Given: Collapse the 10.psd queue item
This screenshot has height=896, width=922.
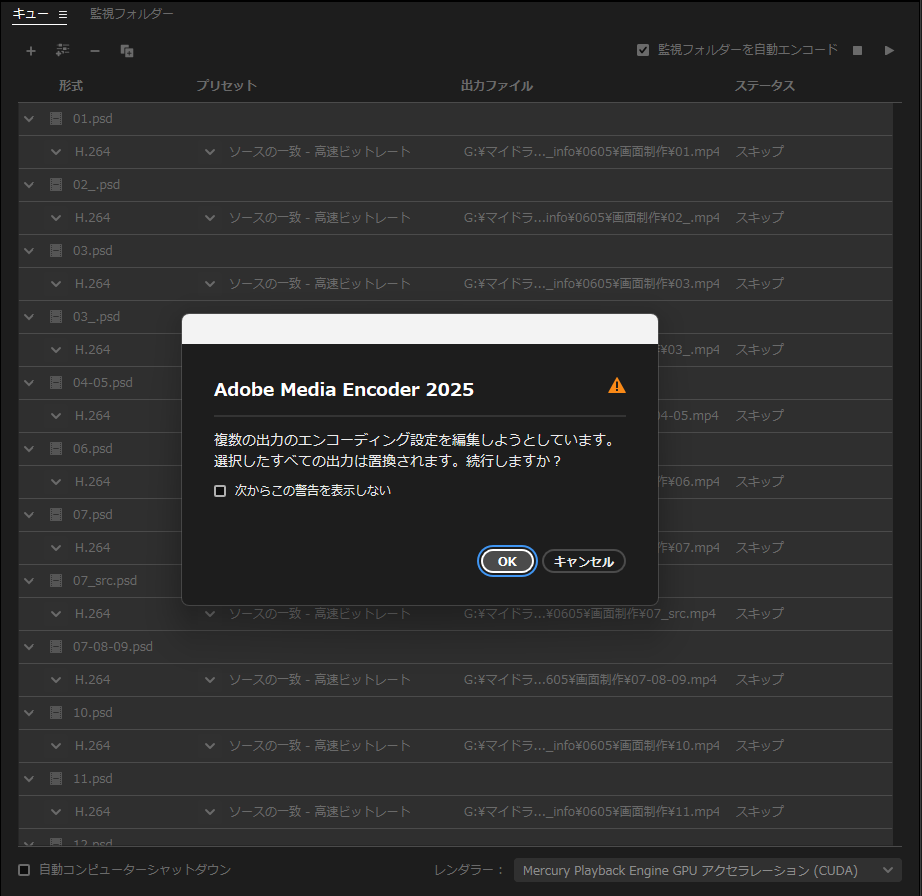Looking at the screenshot, I should (x=29, y=713).
